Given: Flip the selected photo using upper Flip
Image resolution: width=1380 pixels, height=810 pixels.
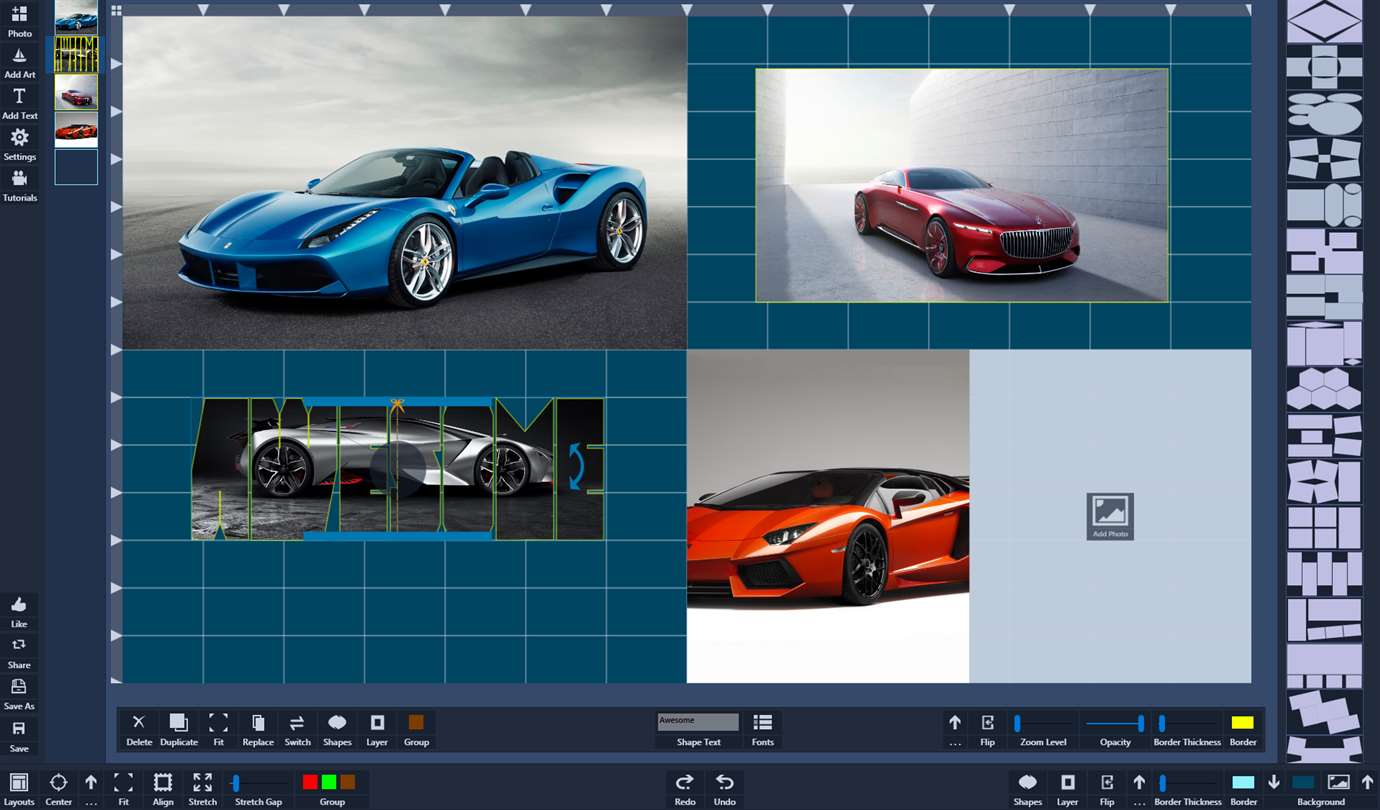Looking at the screenshot, I should coord(987,729).
